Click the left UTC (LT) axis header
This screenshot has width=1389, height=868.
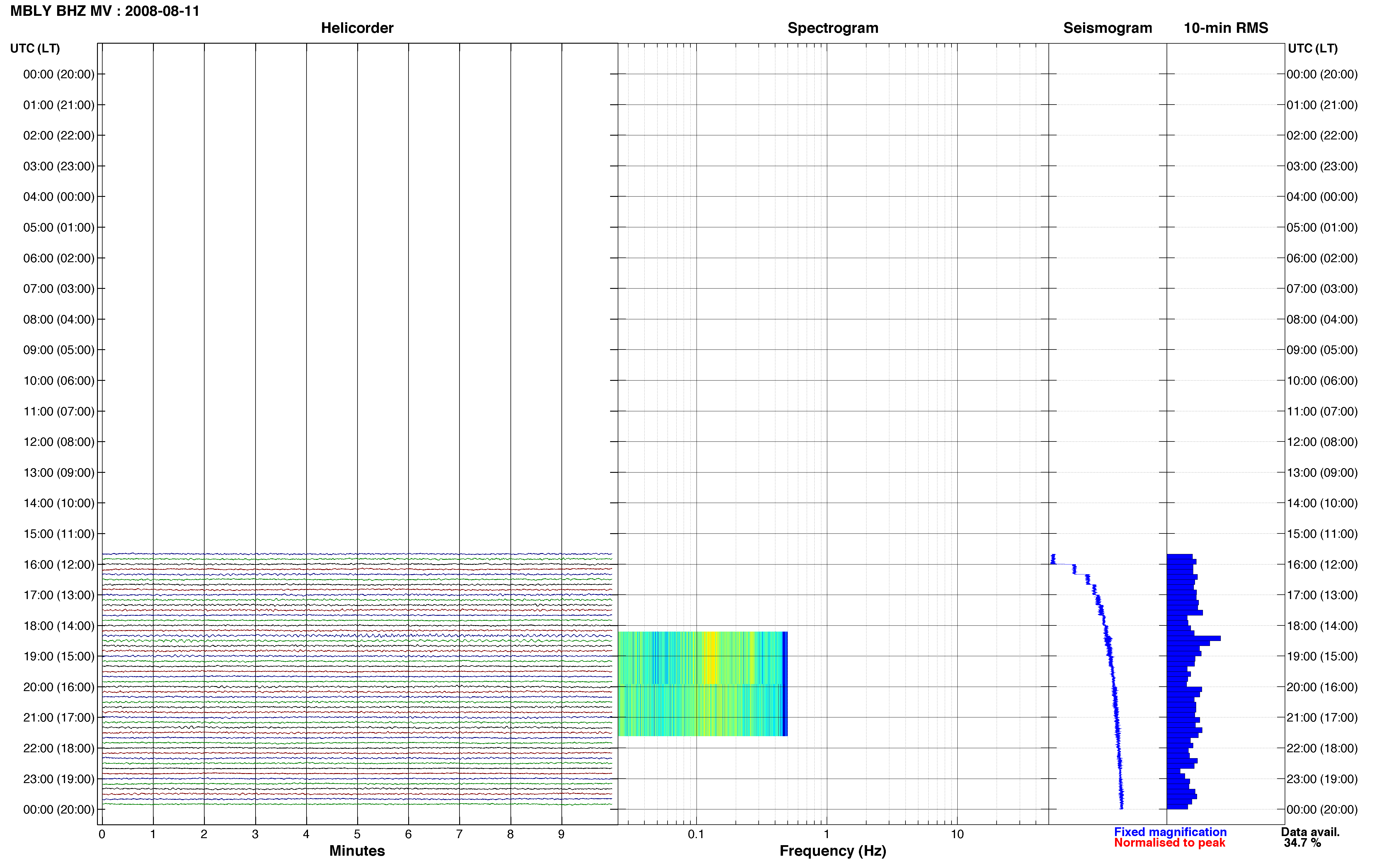[35, 48]
